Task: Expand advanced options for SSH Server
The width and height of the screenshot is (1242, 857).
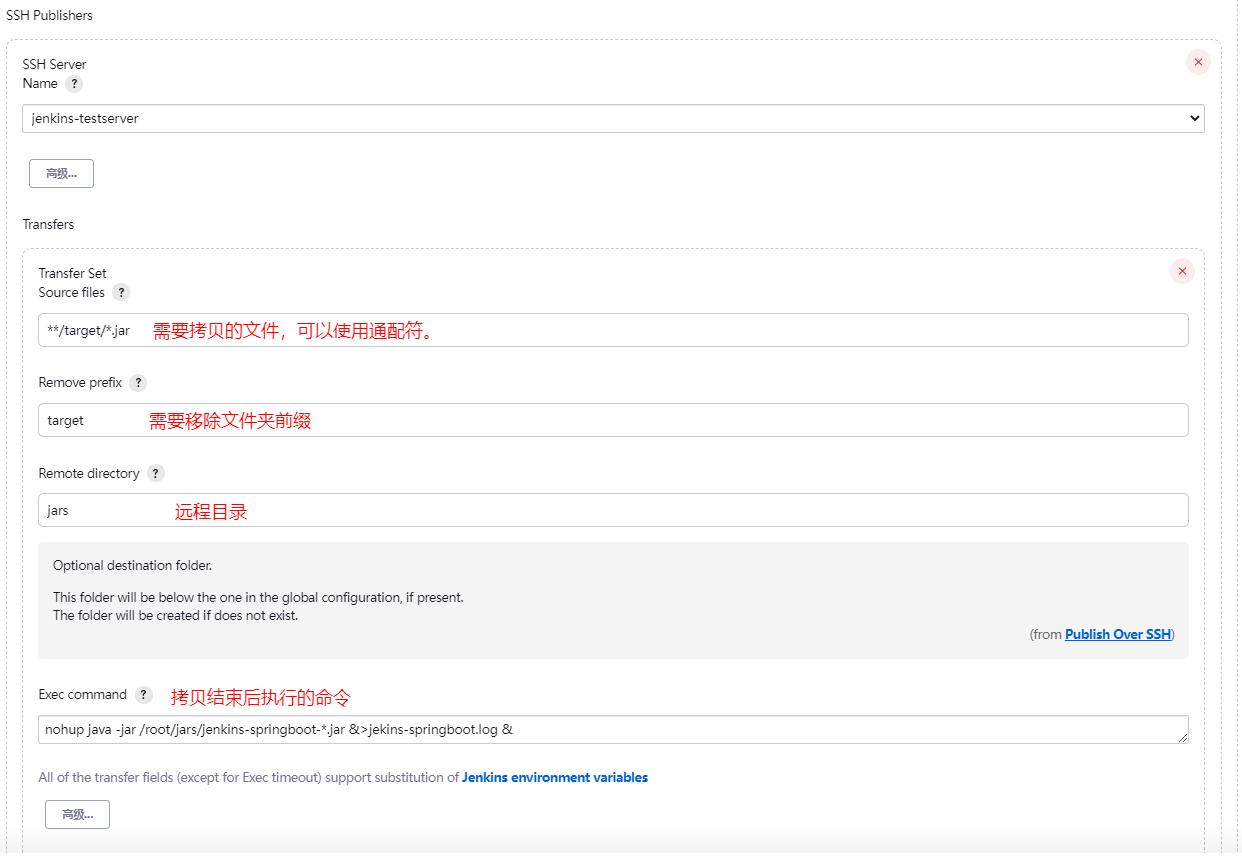Action: click(x=61, y=173)
